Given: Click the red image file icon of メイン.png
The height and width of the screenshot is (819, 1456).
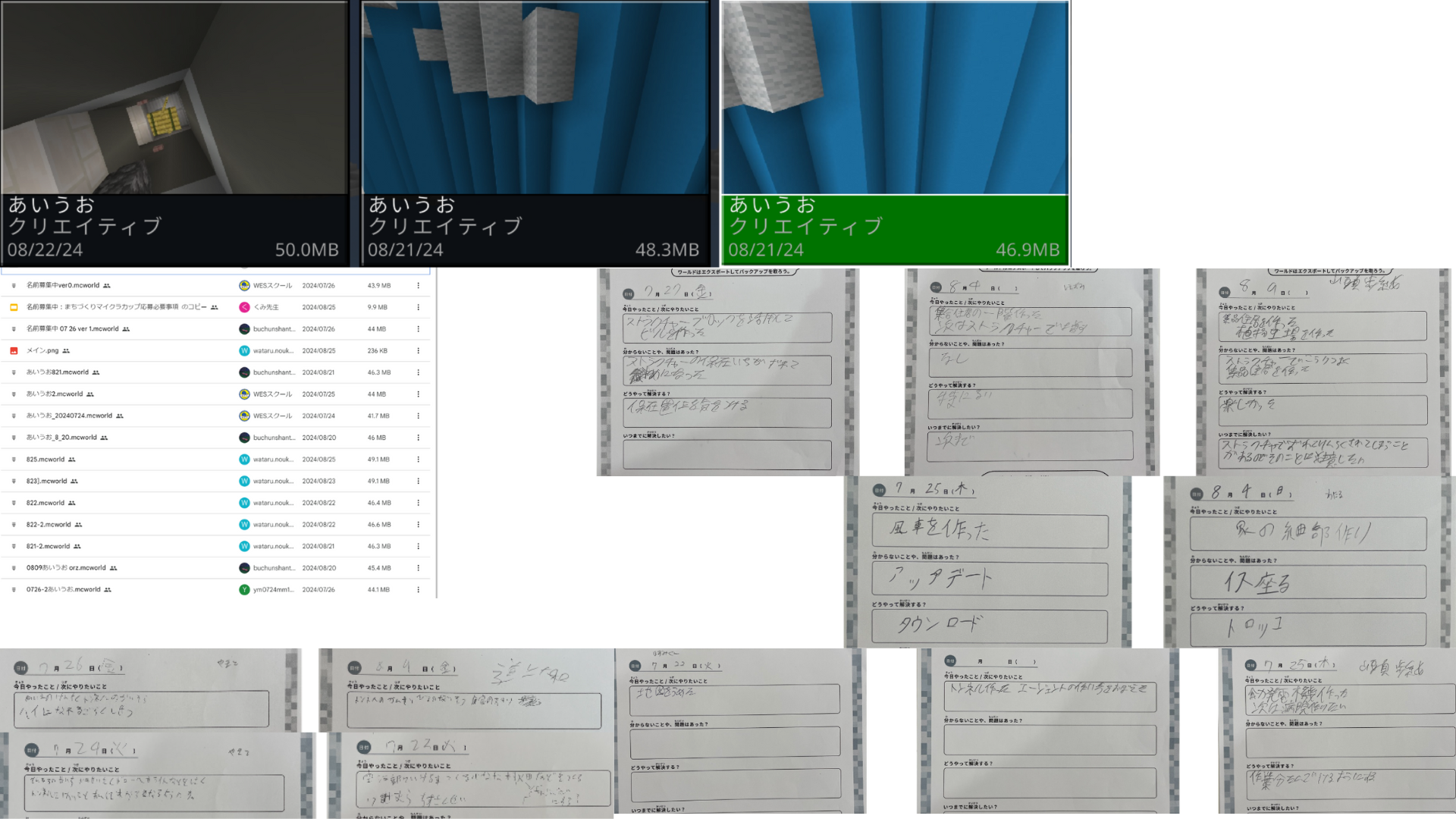Looking at the screenshot, I should coord(14,351).
